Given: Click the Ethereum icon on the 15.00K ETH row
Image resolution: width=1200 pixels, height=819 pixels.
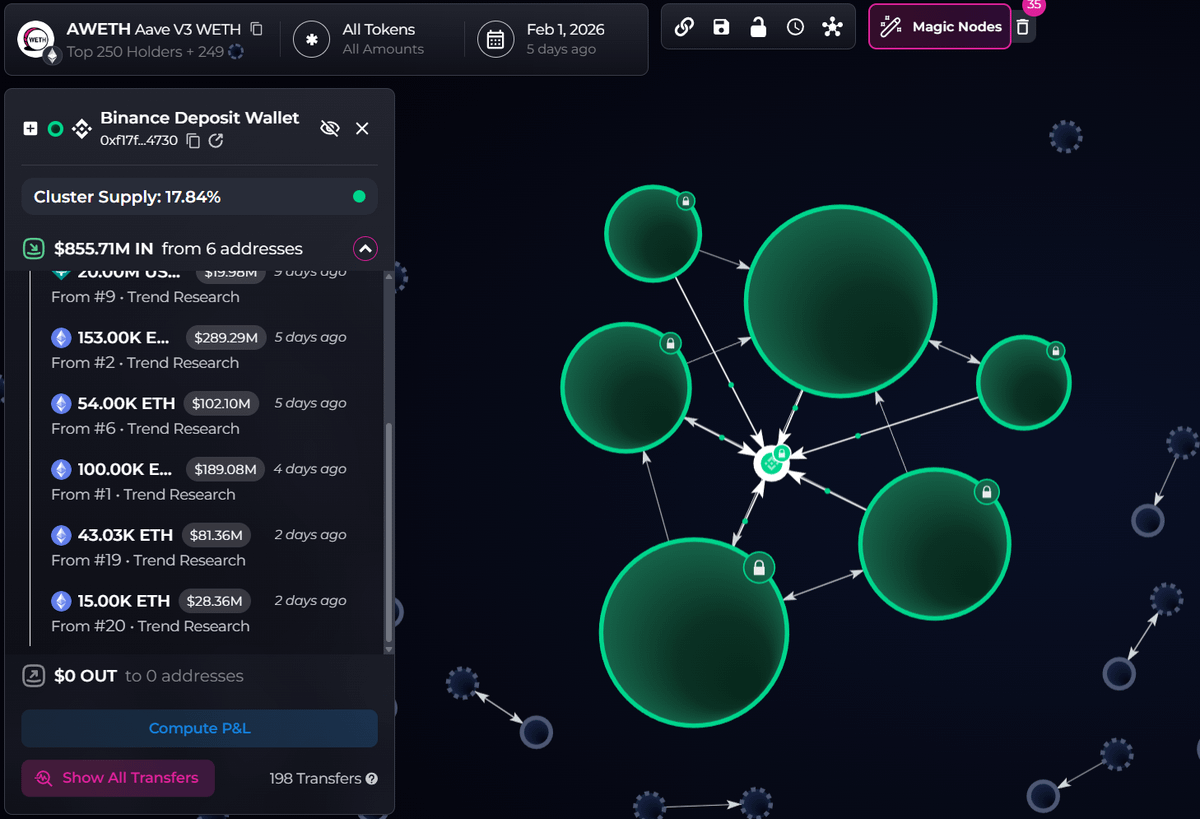Looking at the screenshot, I should pos(62,601).
